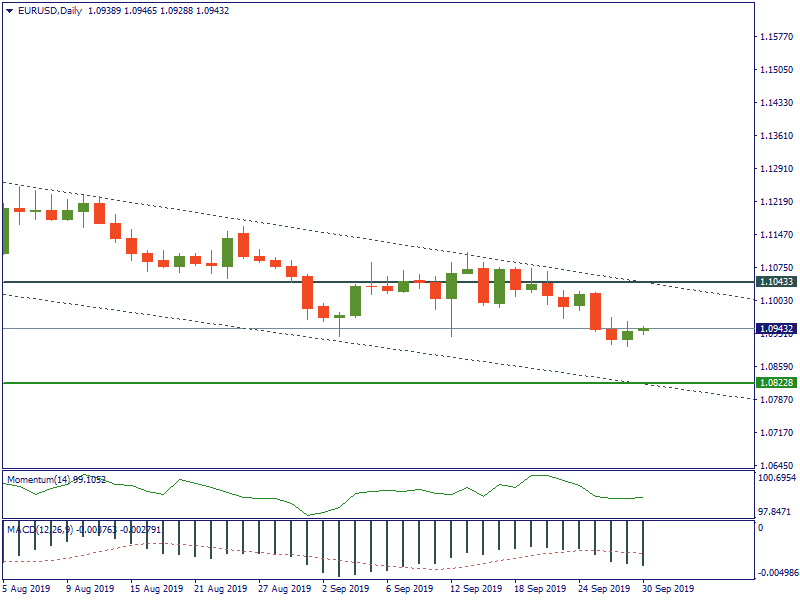
Task: Click the 1.07870 price scale value
Action: pos(776,400)
